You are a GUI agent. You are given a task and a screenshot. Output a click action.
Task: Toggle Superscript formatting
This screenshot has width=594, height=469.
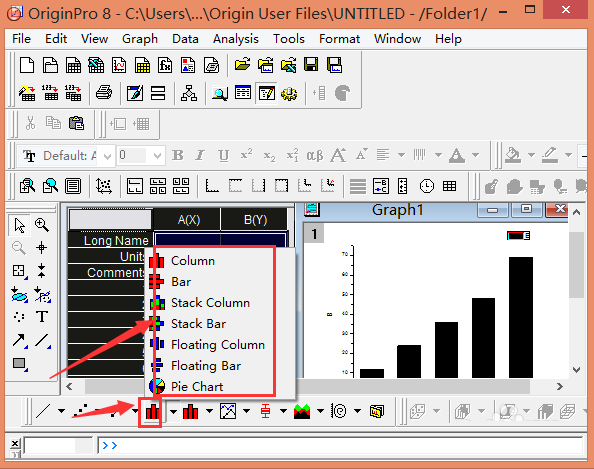(x=246, y=155)
